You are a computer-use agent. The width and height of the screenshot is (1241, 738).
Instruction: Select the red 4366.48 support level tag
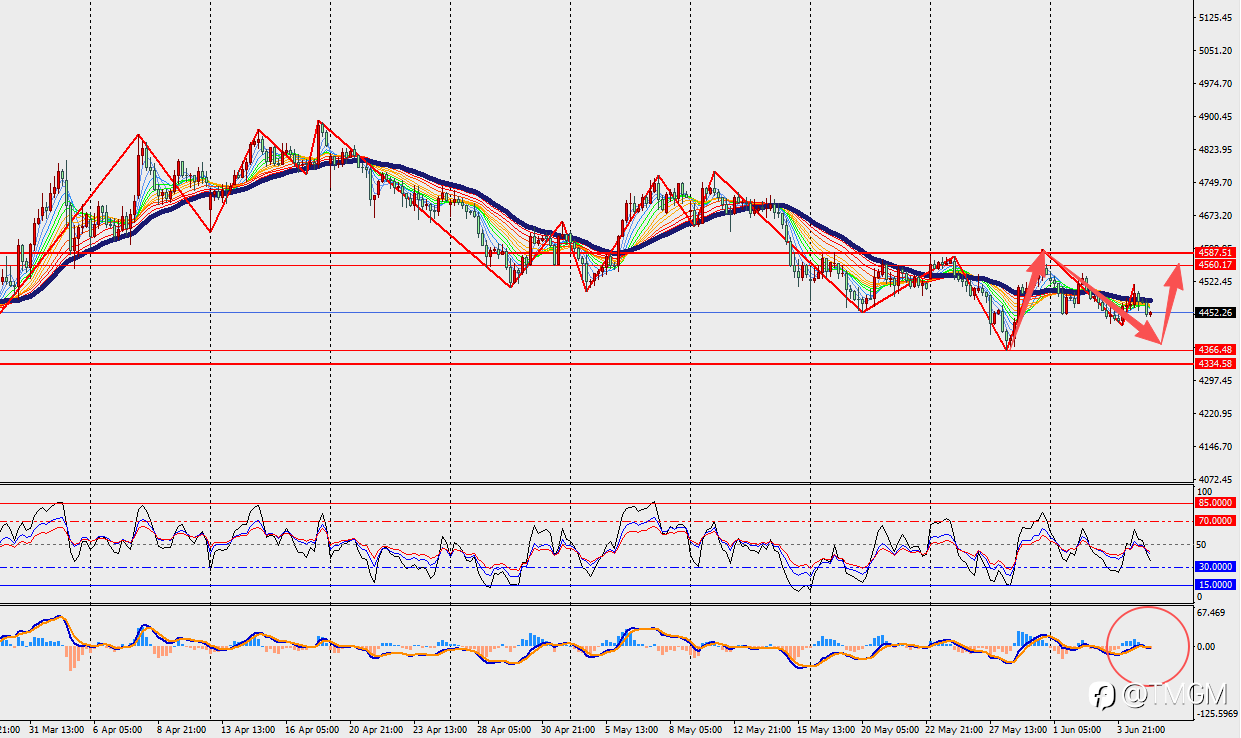[1215, 350]
